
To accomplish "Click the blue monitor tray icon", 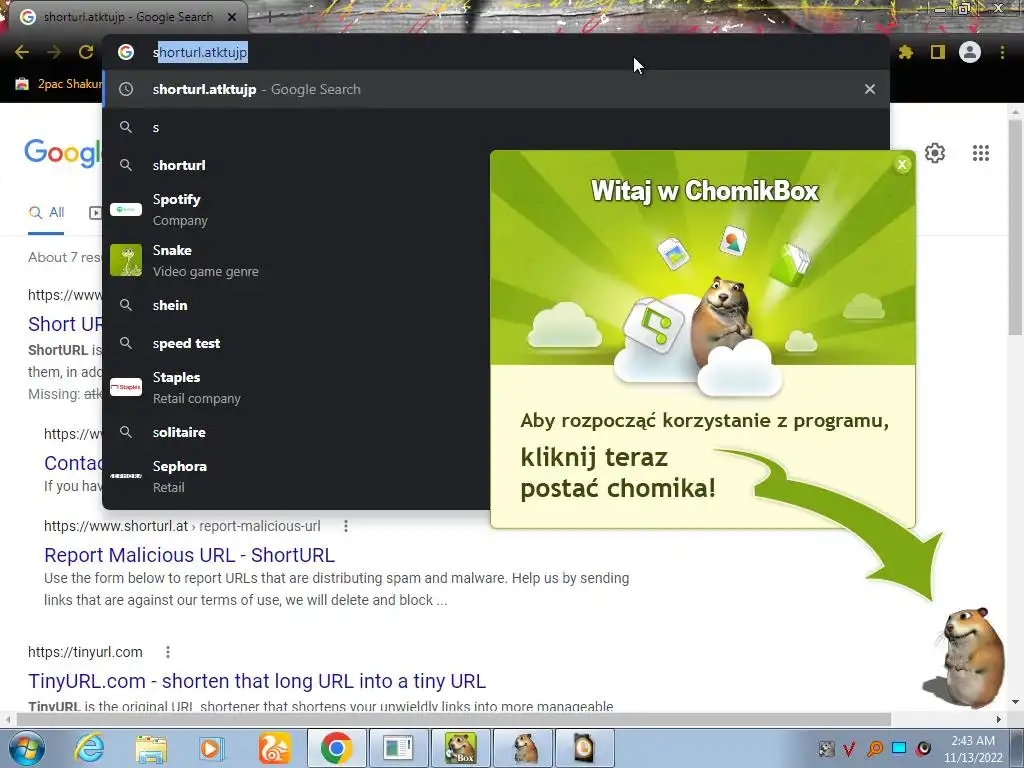I will tap(899, 748).
